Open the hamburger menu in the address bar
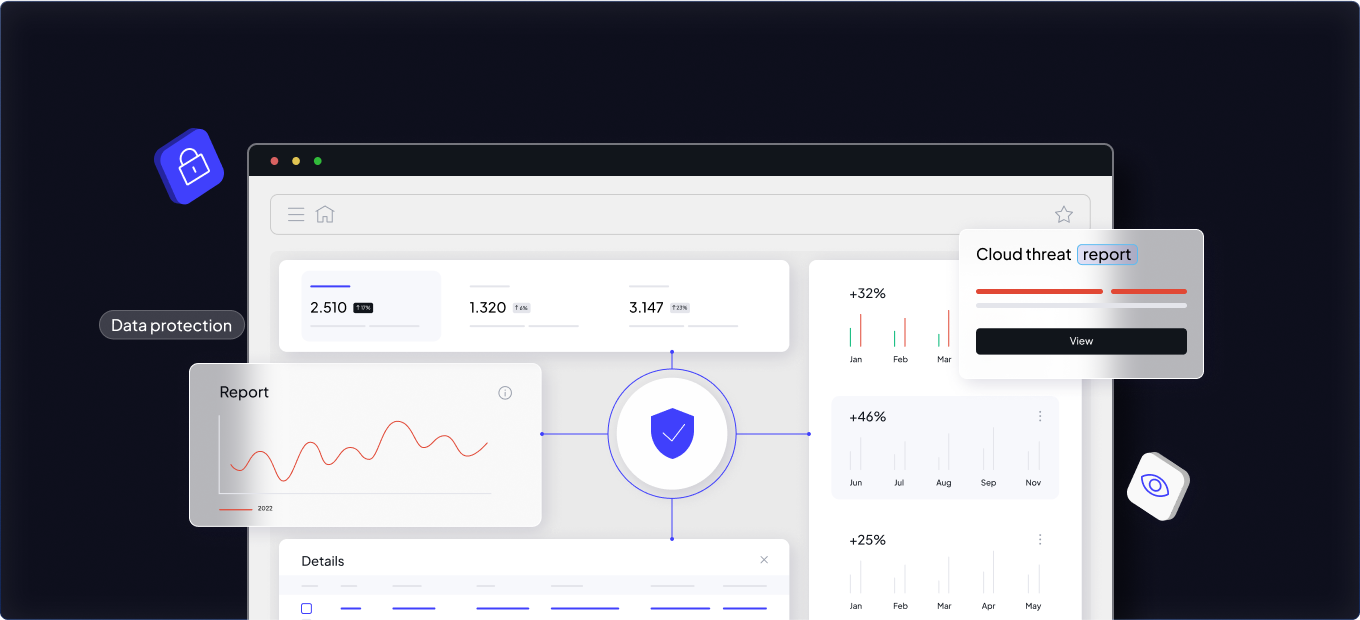The width and height of the screenshot is (1360, 620). [x=296, y=214]
